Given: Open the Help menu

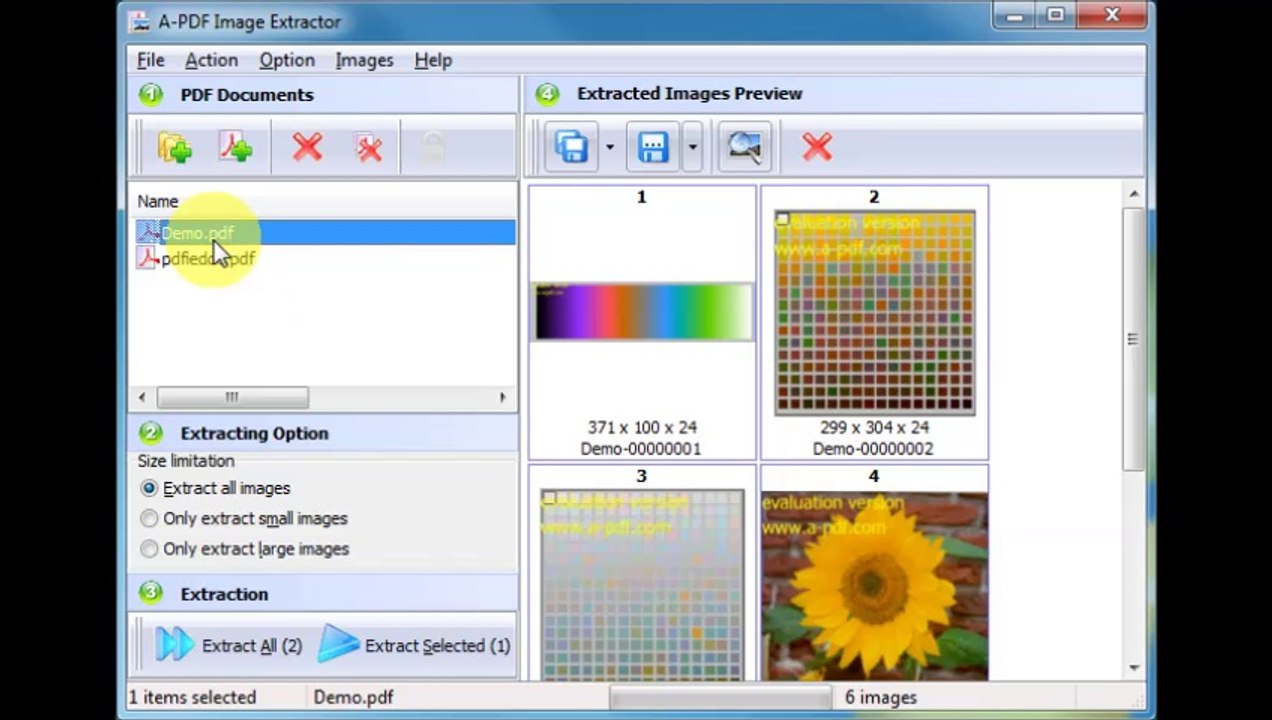Looking at the screenshot, I should click(x=433, y=60).
